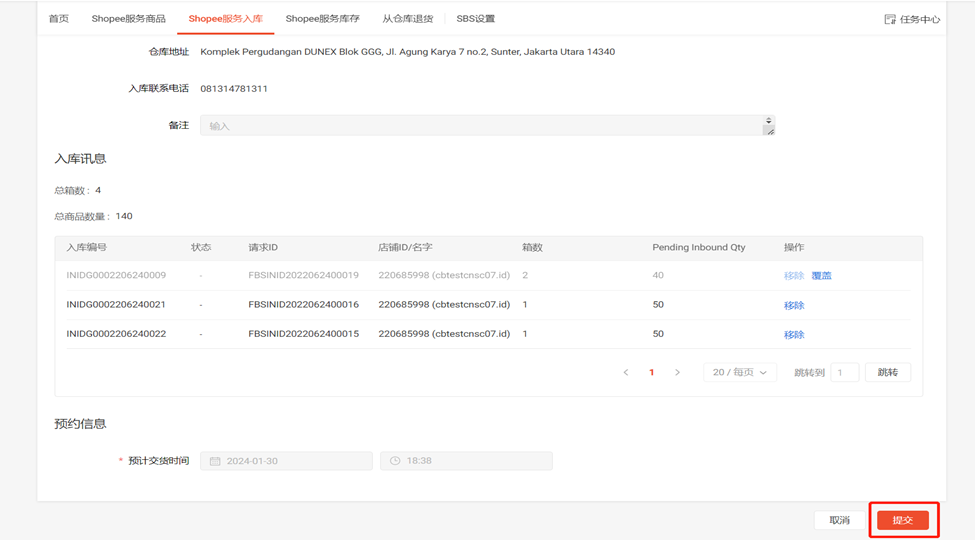
Task: Click 覆盖 link for INIDG0002206240009
Action: (x=821, y=275)
